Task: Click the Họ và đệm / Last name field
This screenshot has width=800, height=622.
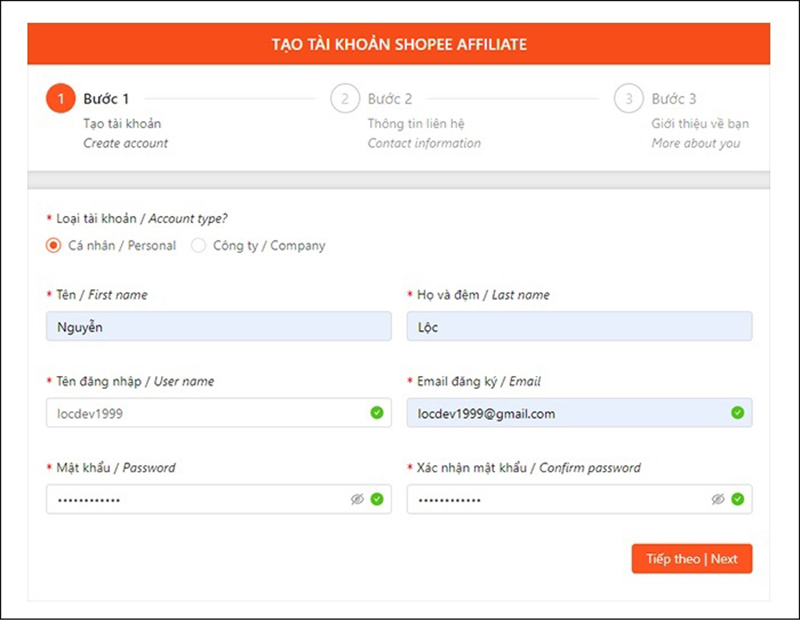Action: coord(579,327)
